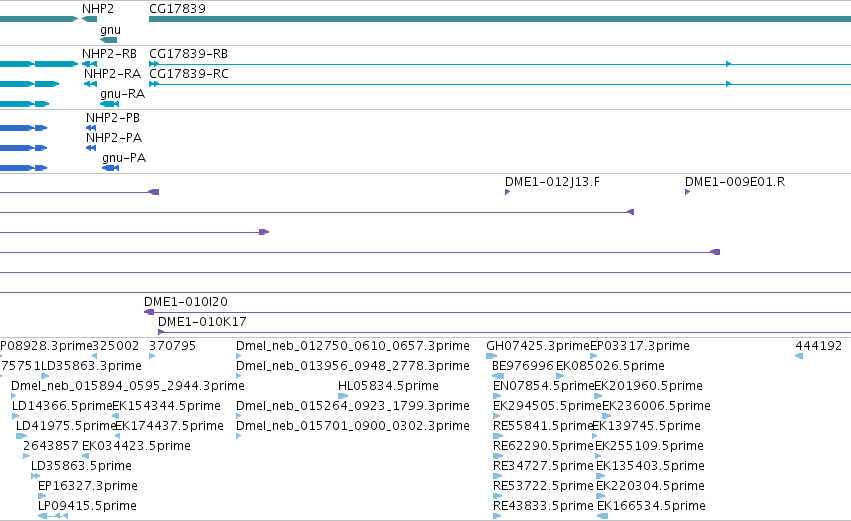851x521 pixels.
Task: Click the gnu gene label
Action: pos(110,30)
